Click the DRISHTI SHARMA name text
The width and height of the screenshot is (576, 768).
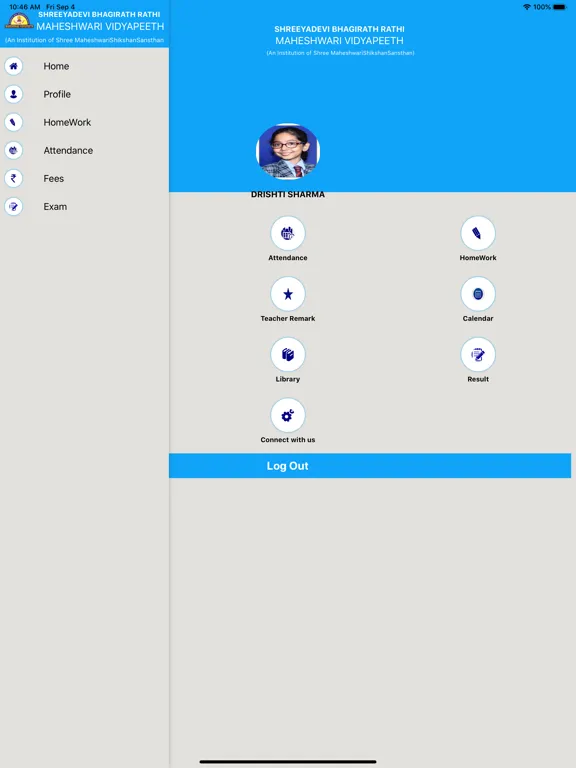[x=288, y=194]
